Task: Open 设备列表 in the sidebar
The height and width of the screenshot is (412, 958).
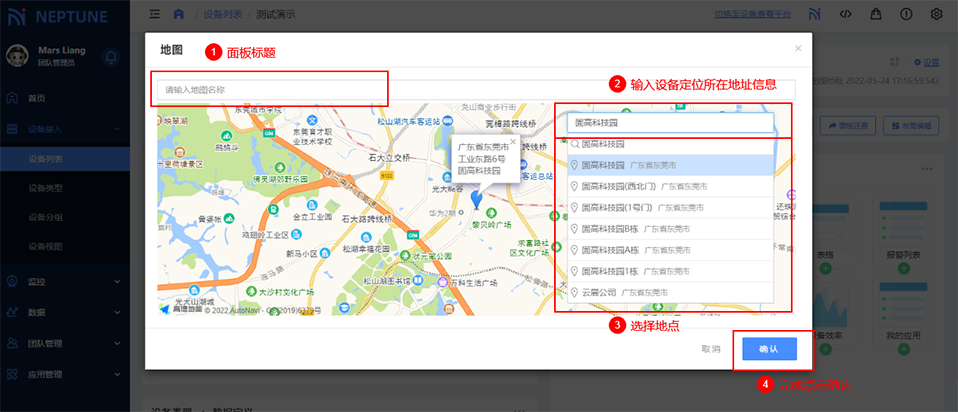Action: coord(65,159)
